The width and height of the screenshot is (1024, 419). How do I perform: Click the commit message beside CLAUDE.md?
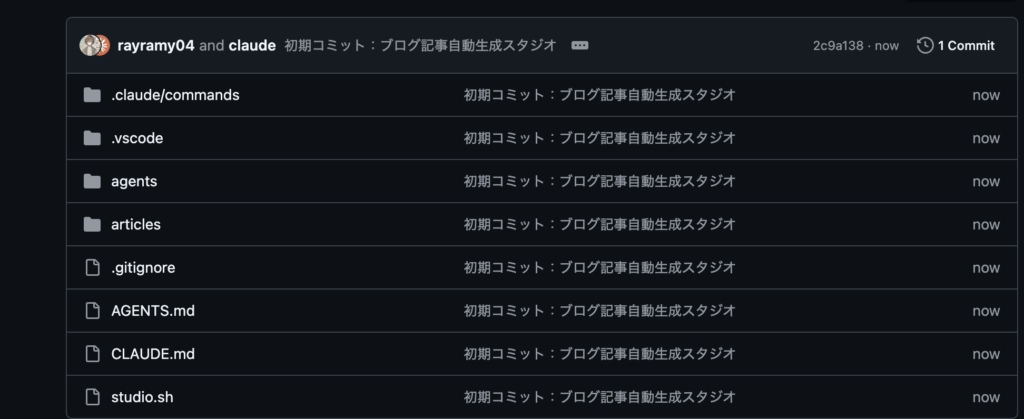point(599,353)
